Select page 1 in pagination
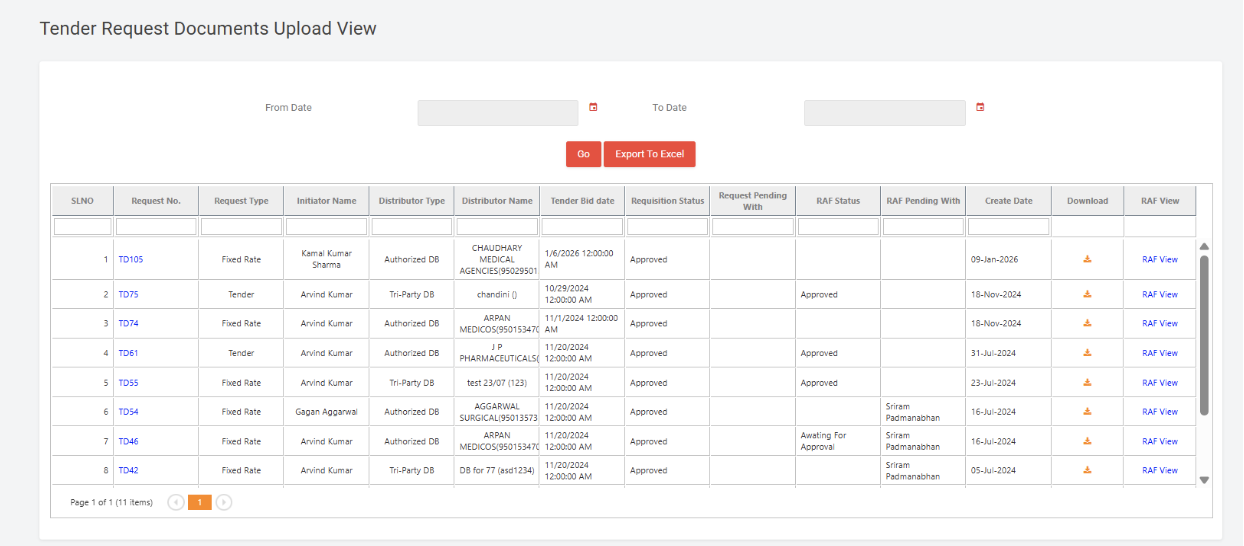This screenshot has height=546, width=1244. tap(199, 502)
